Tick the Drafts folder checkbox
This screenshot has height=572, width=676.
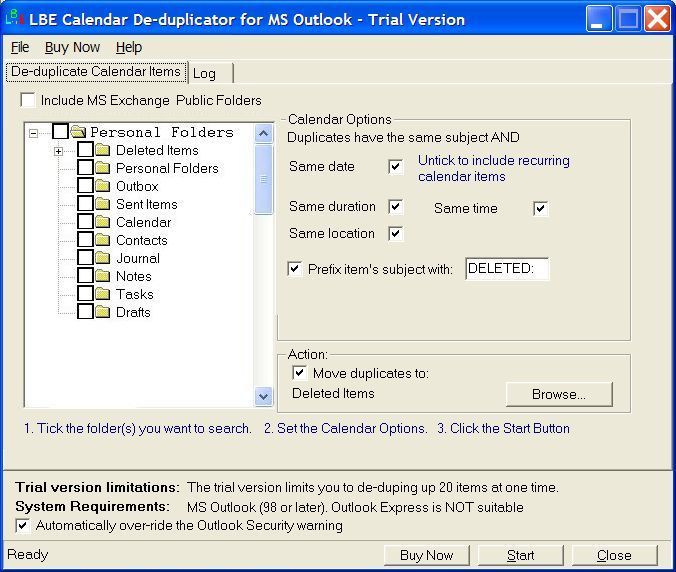click(x=85, y=312)
